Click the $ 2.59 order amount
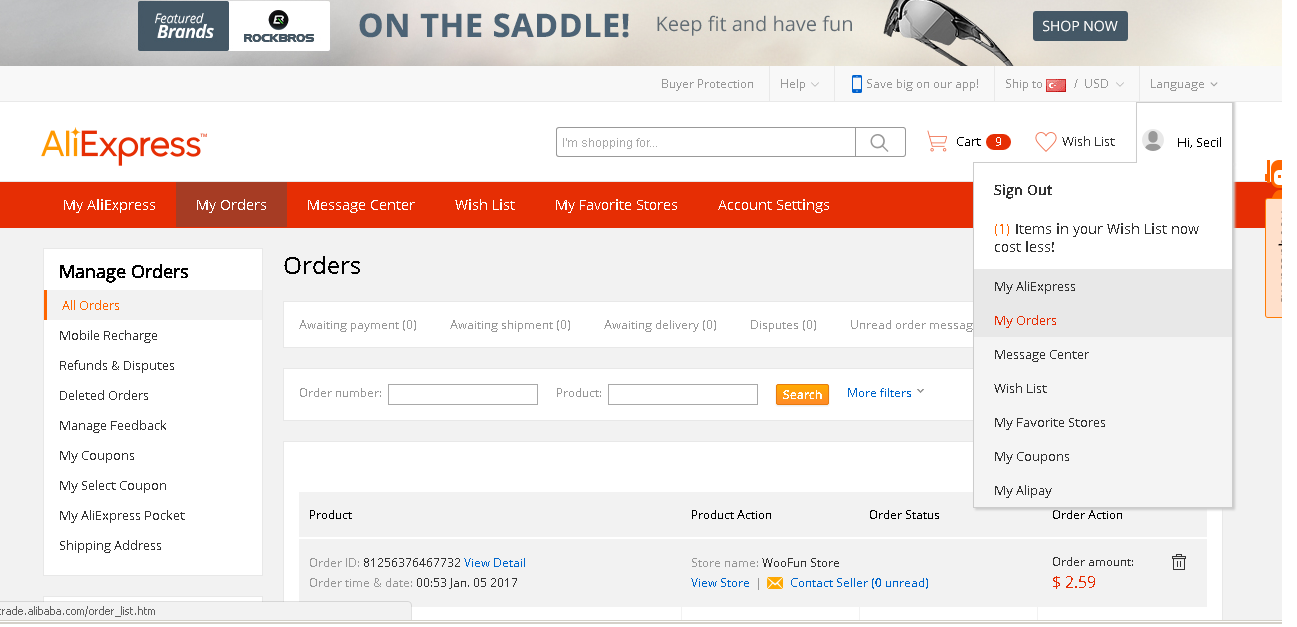The width and height of the screenshot is (1297, 627). [1074, 582]
